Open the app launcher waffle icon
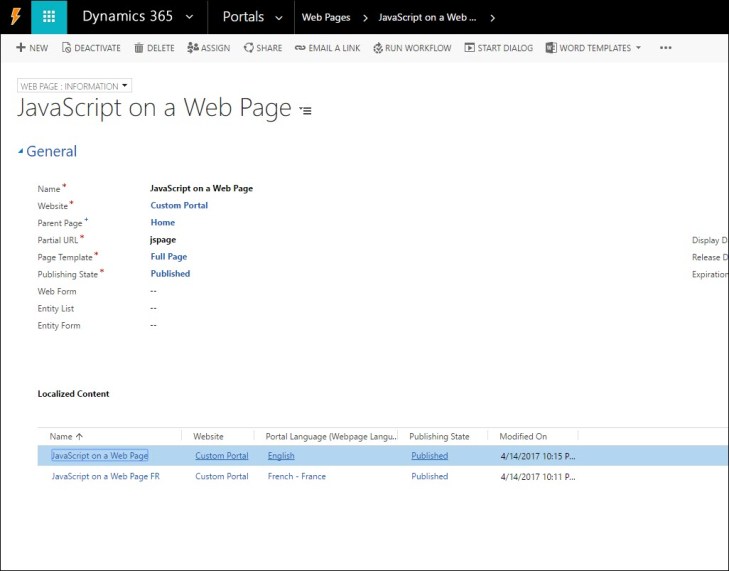The height and width of the screenshot is (571, 729). click(50, 17)
